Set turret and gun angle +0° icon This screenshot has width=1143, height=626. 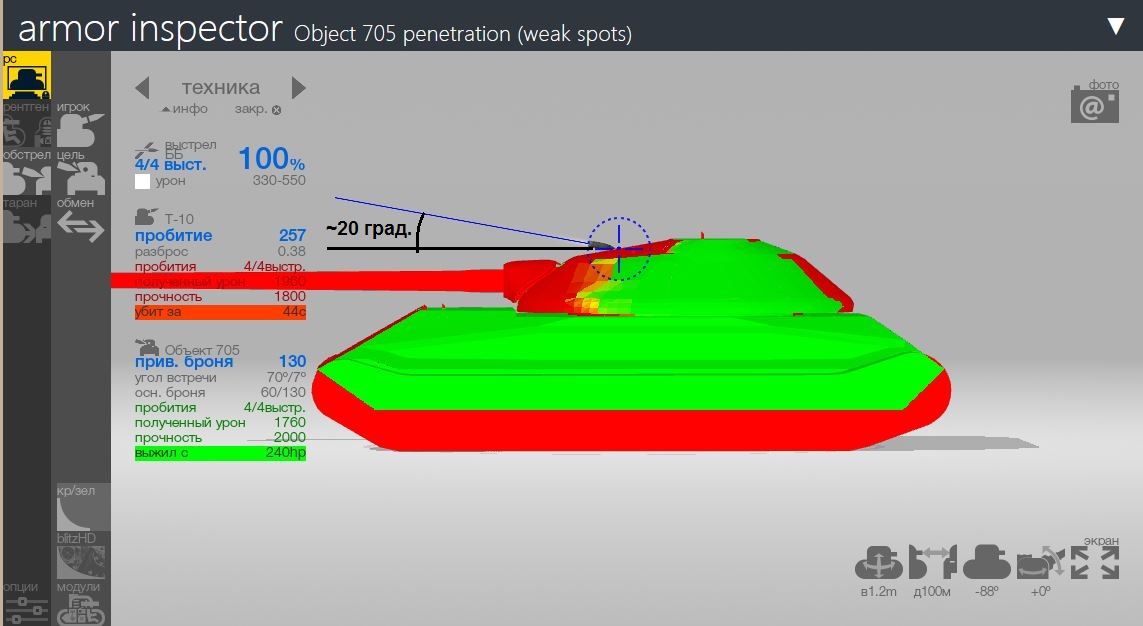1040,563
